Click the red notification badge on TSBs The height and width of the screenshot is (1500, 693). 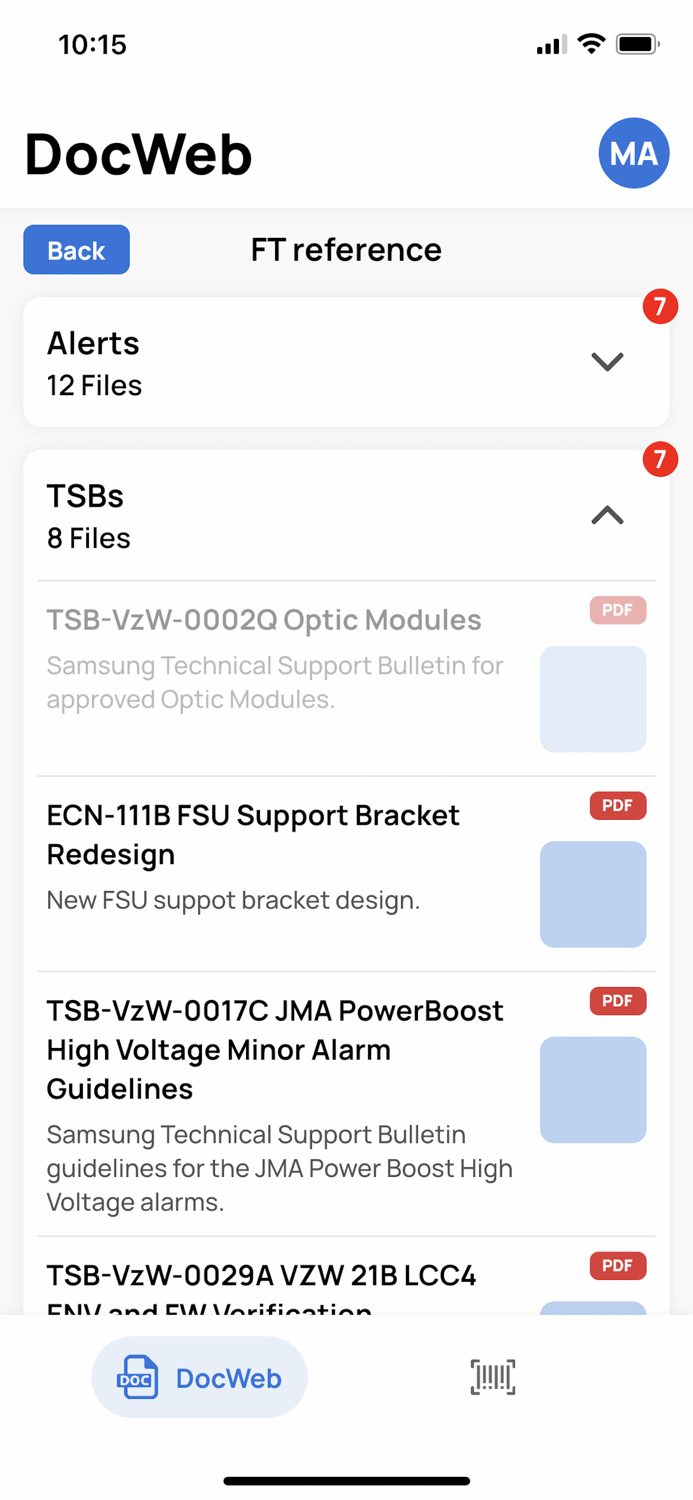pyautogui.click(x=660, y=459)
